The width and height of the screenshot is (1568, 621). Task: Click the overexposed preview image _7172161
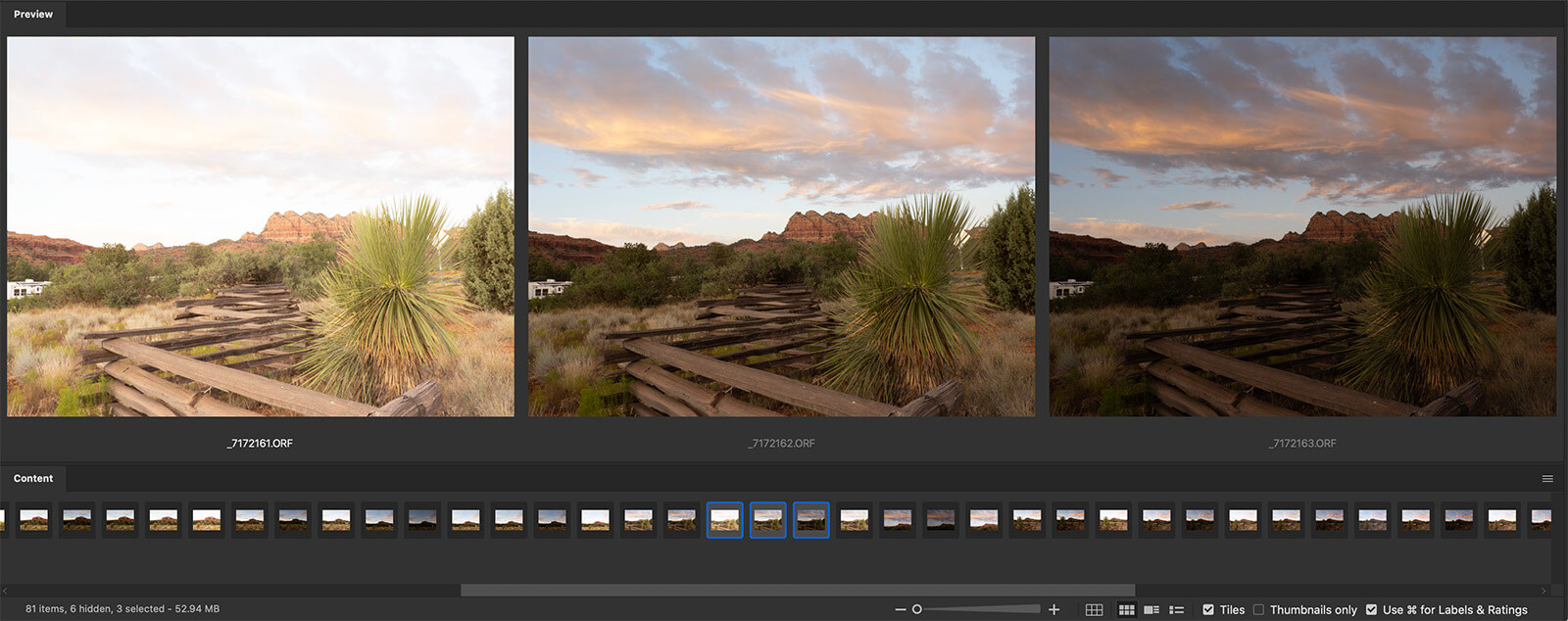click(x=260, y=226)
